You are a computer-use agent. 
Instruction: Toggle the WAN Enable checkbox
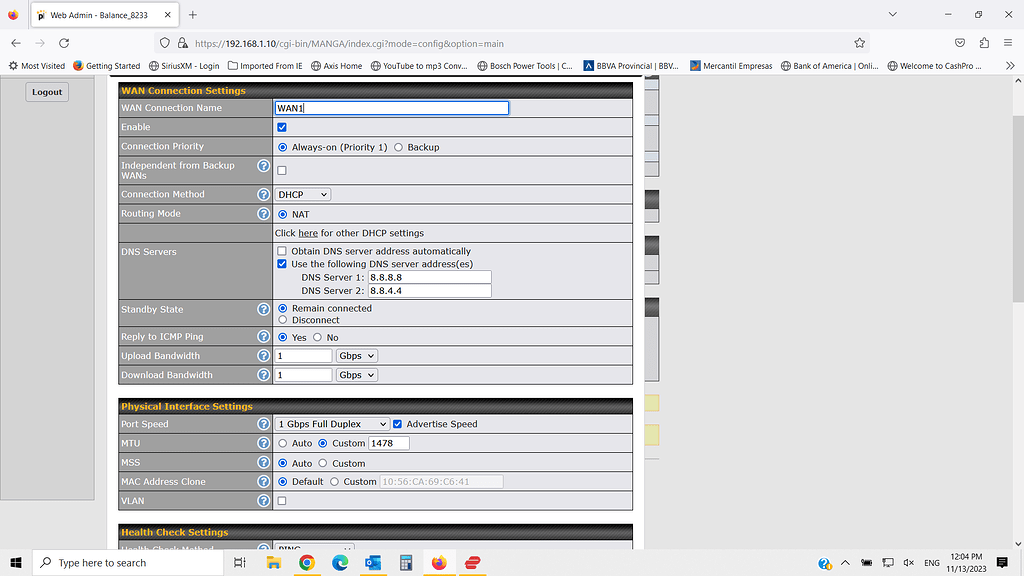pyautogui.click(x=282, y=127)
